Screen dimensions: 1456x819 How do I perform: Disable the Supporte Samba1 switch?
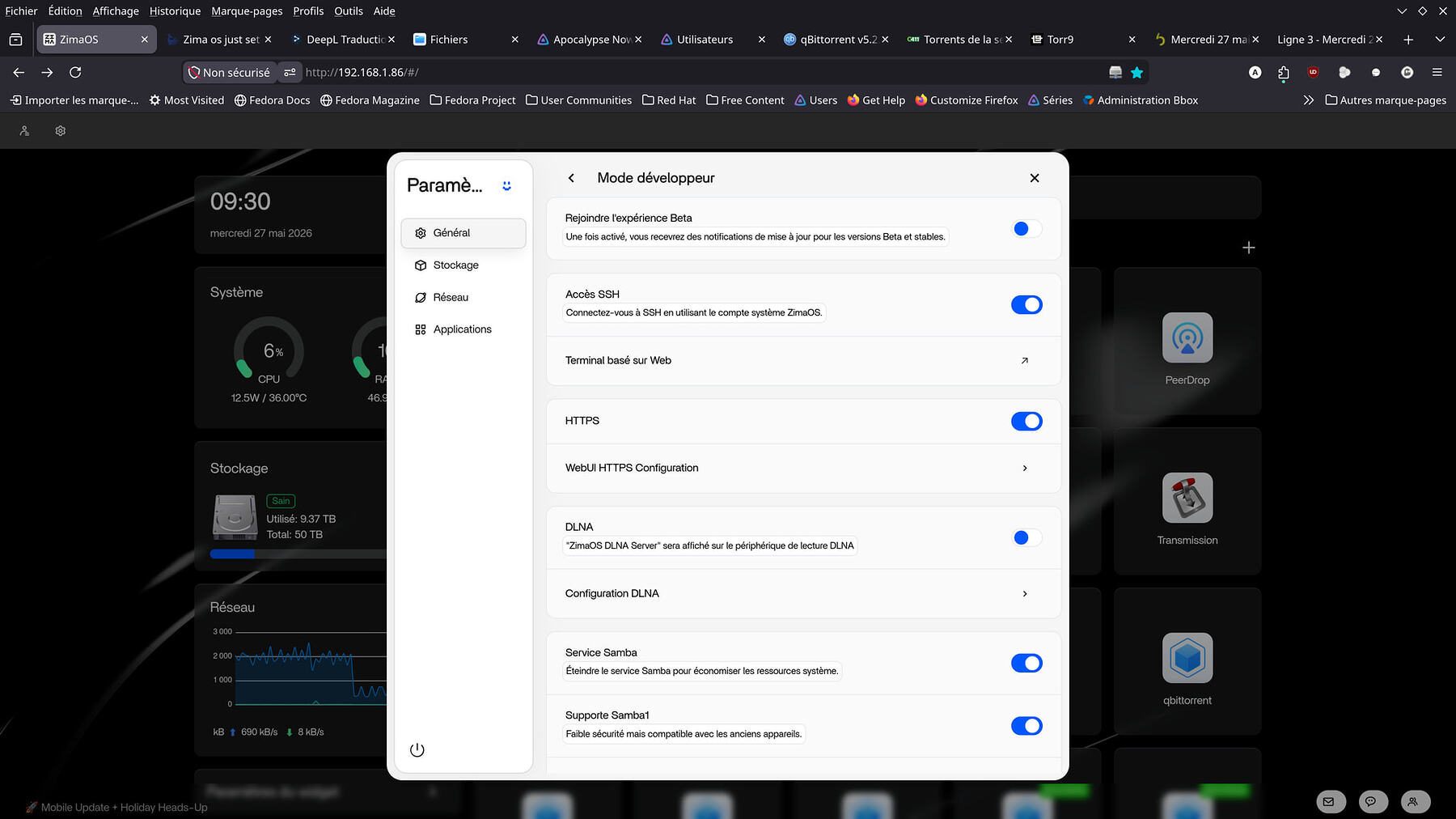(1026, 726)
